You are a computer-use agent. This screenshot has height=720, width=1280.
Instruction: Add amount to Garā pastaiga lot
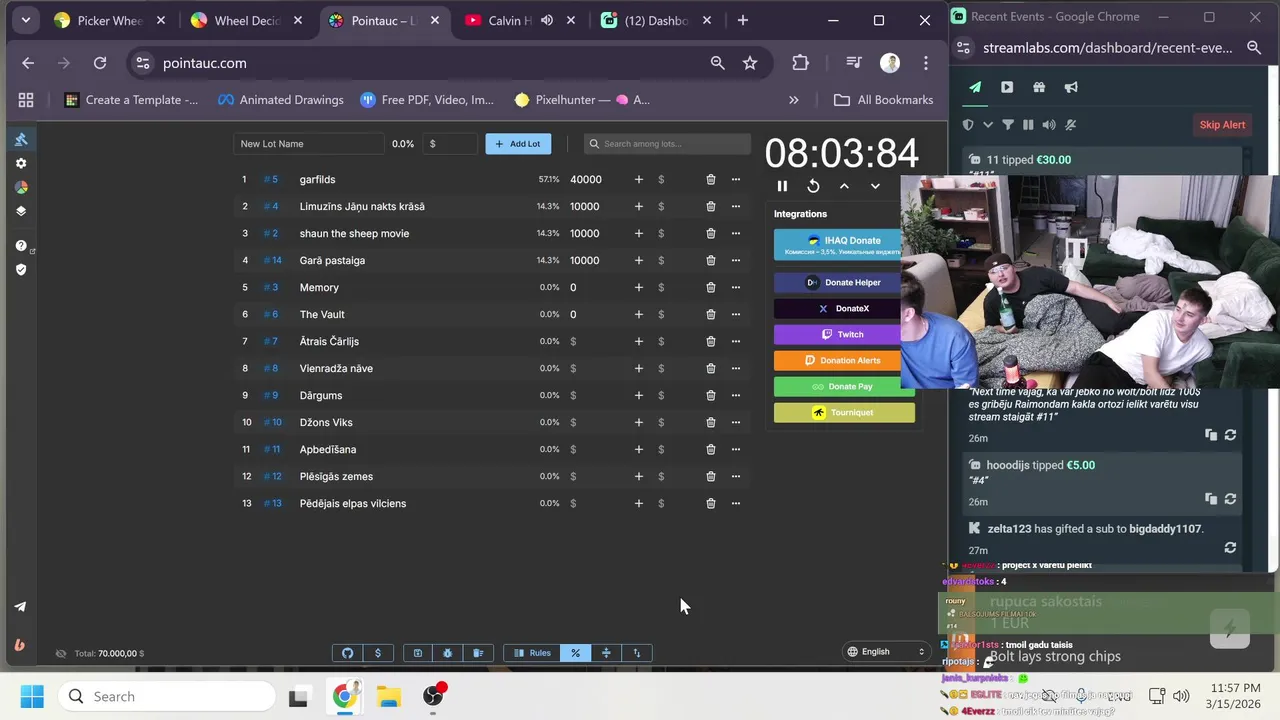(639, 260)
